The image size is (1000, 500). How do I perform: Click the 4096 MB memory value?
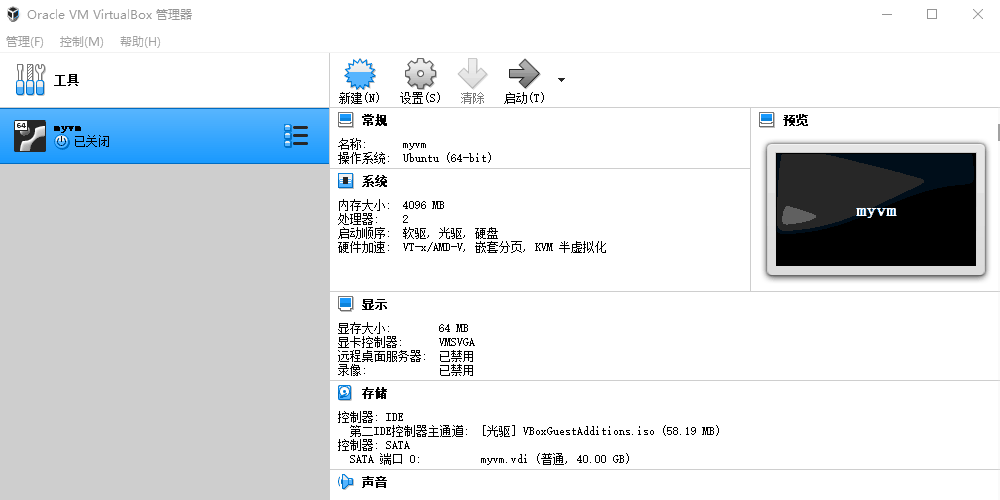[x=423, y=205]
